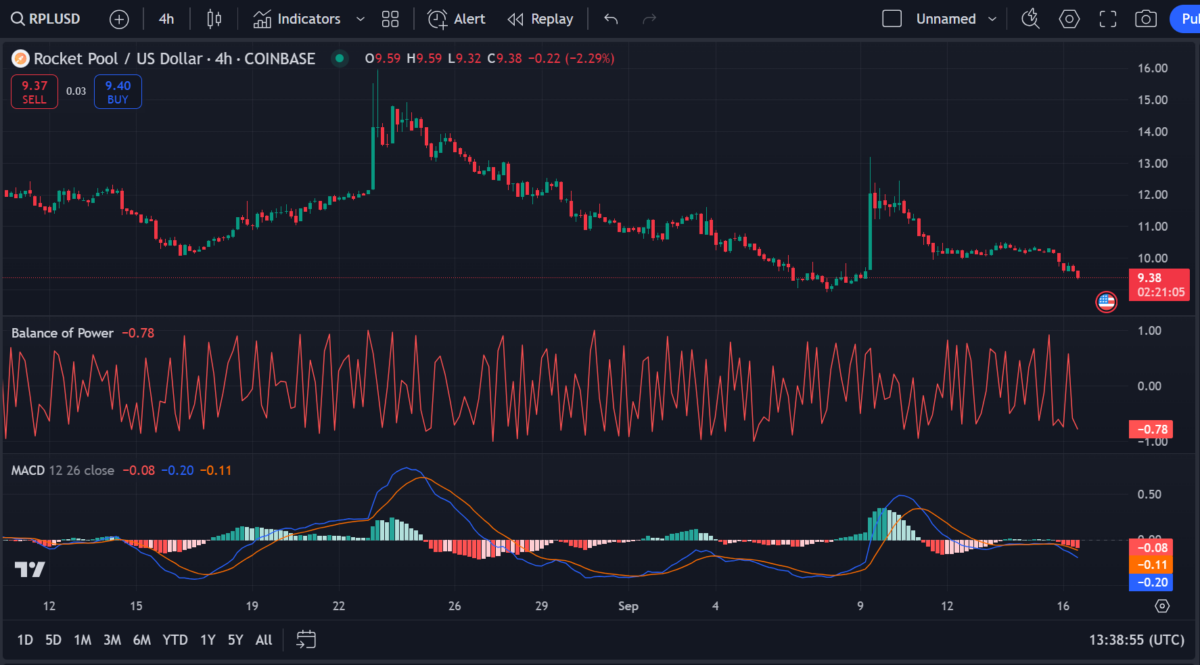Toggle the green market status dot
Image resolution: width=1200 pixels, height=665 pixels.
pyautogui.click(x=340, y=59)
